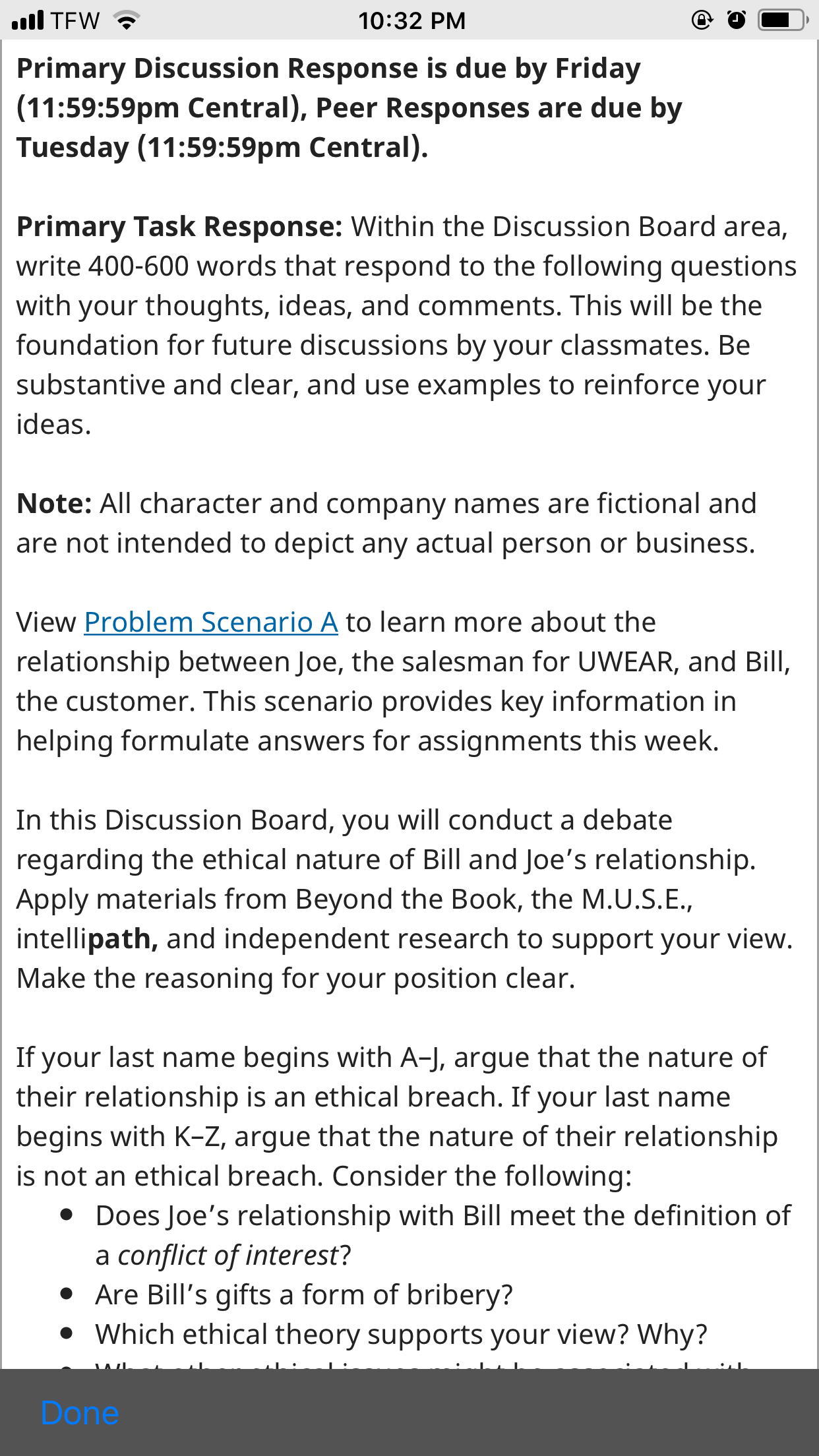Image resolution: width=819 pixels, height=1456 pixels.
Task: Tap the Wi-Fi status icon
Action: 127,20
